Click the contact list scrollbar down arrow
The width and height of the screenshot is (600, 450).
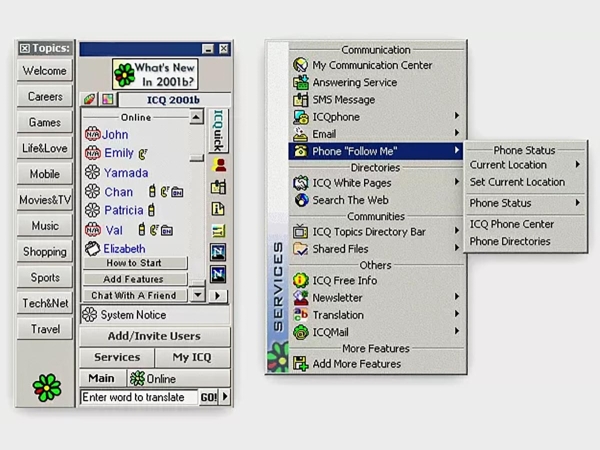(197, 295)
